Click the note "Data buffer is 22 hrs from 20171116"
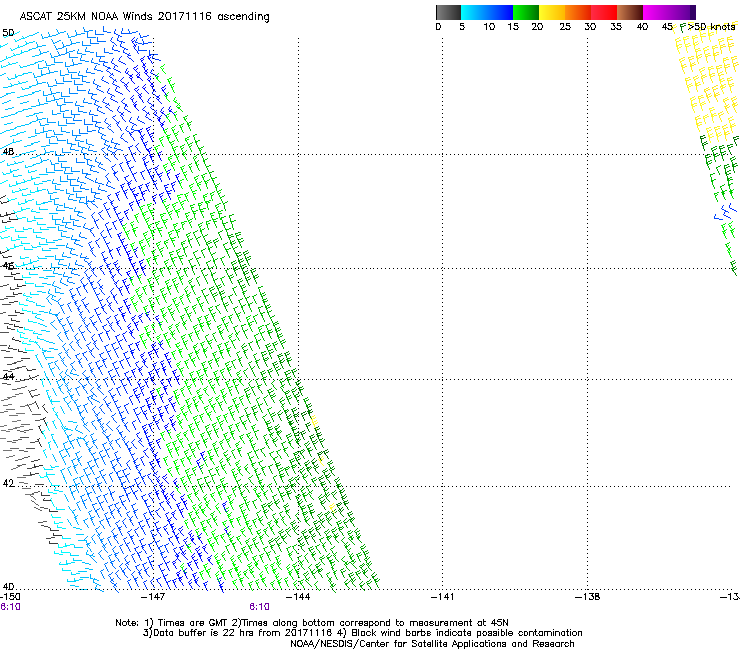This screenshot has height=650, width=740. 242,633
